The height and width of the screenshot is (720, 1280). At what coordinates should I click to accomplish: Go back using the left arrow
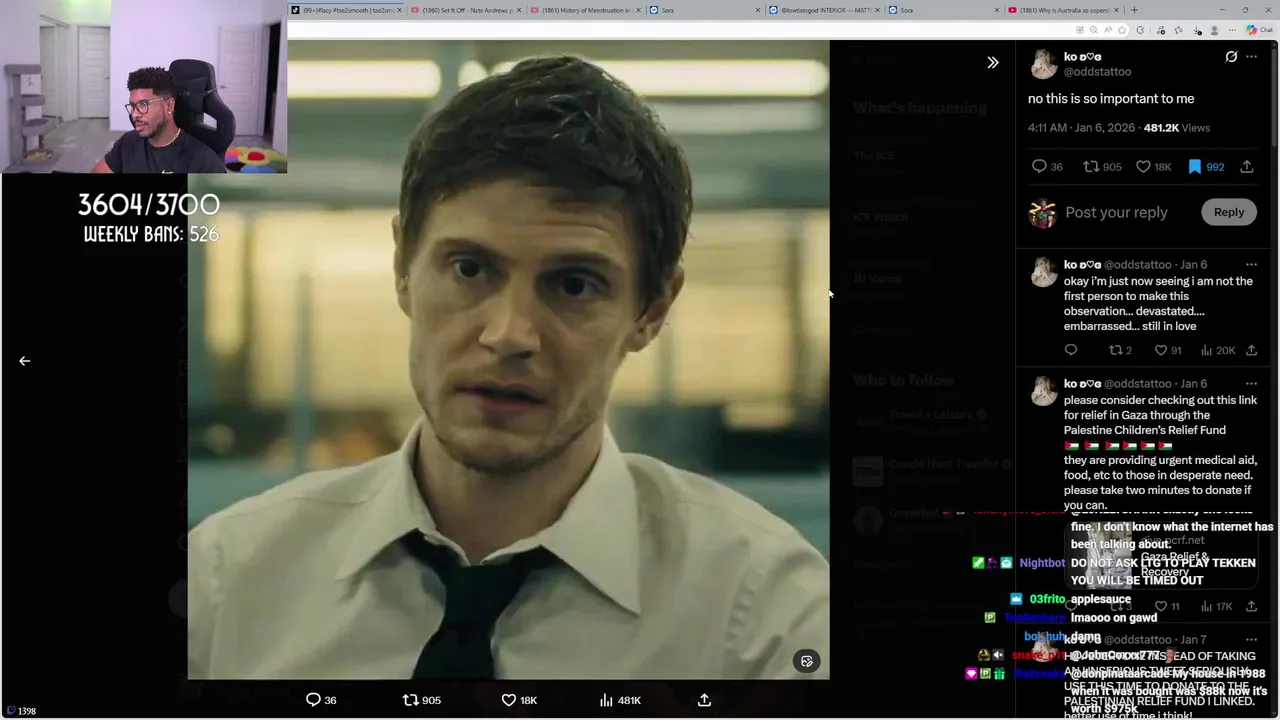point(25,361)
